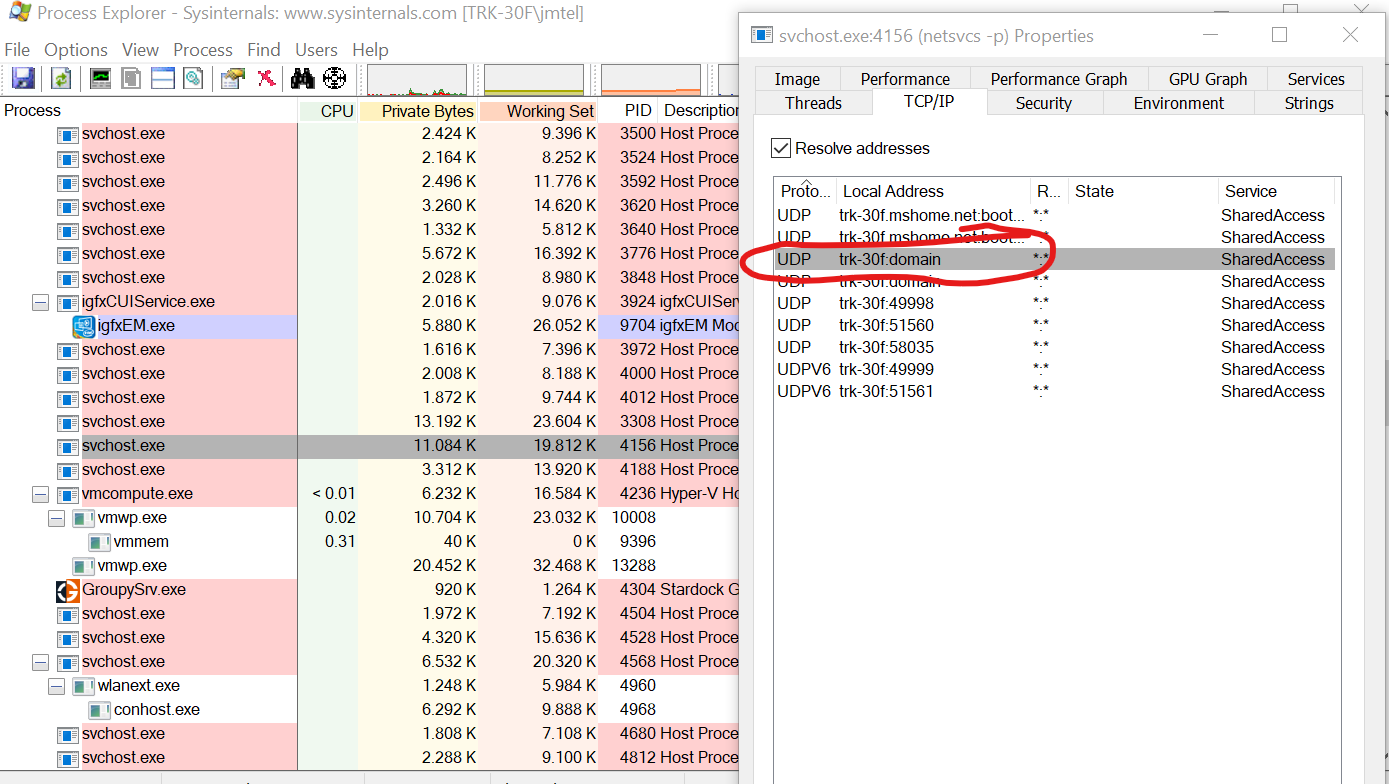Screen dimensions: 1389x784
Task: Click the vmcompute.exe process icon
Action: 67,494
